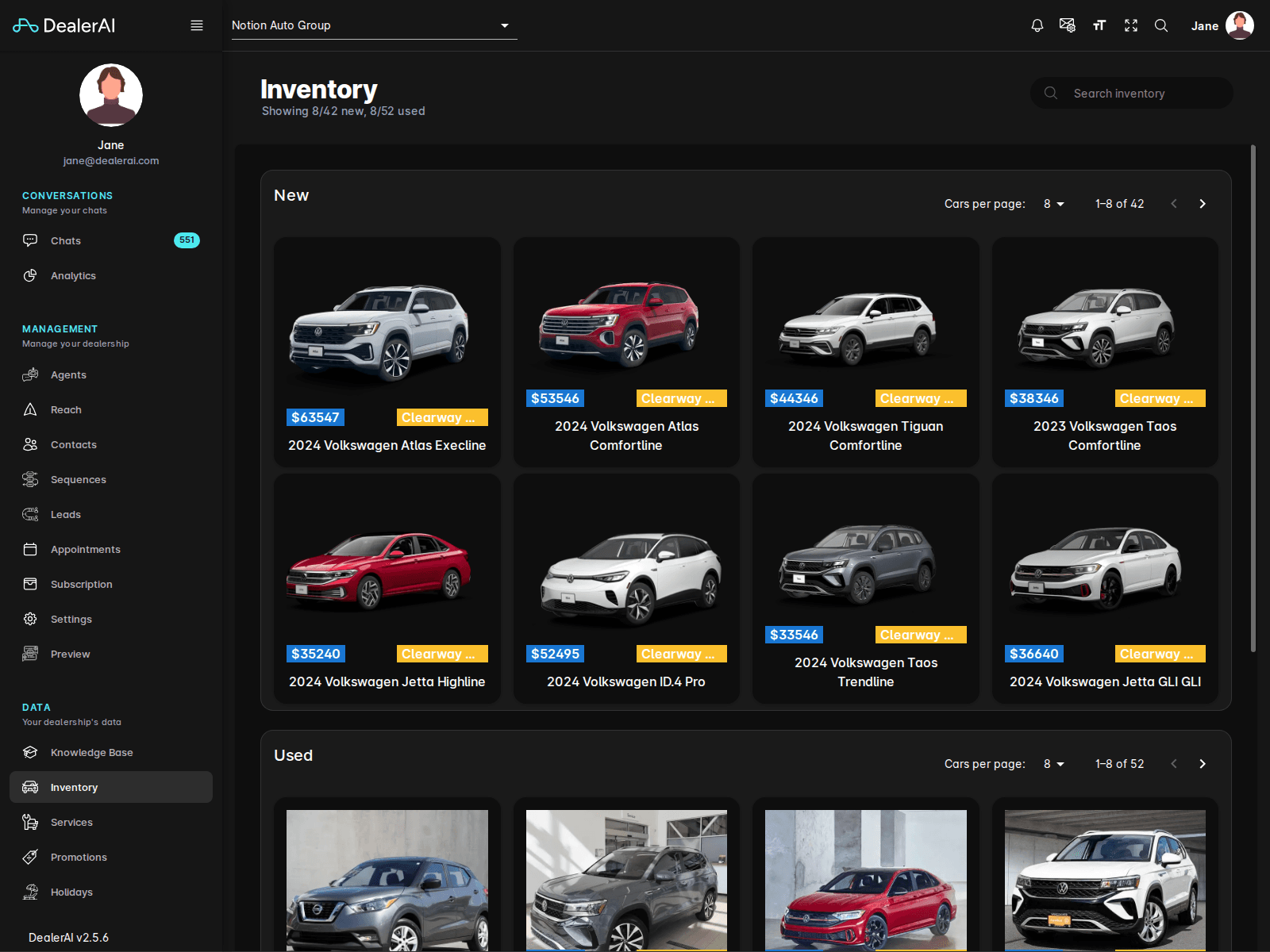The image size is (1270, 952).
Task: Open the Notion Auto Group dropdown
Action: point(373,25)
